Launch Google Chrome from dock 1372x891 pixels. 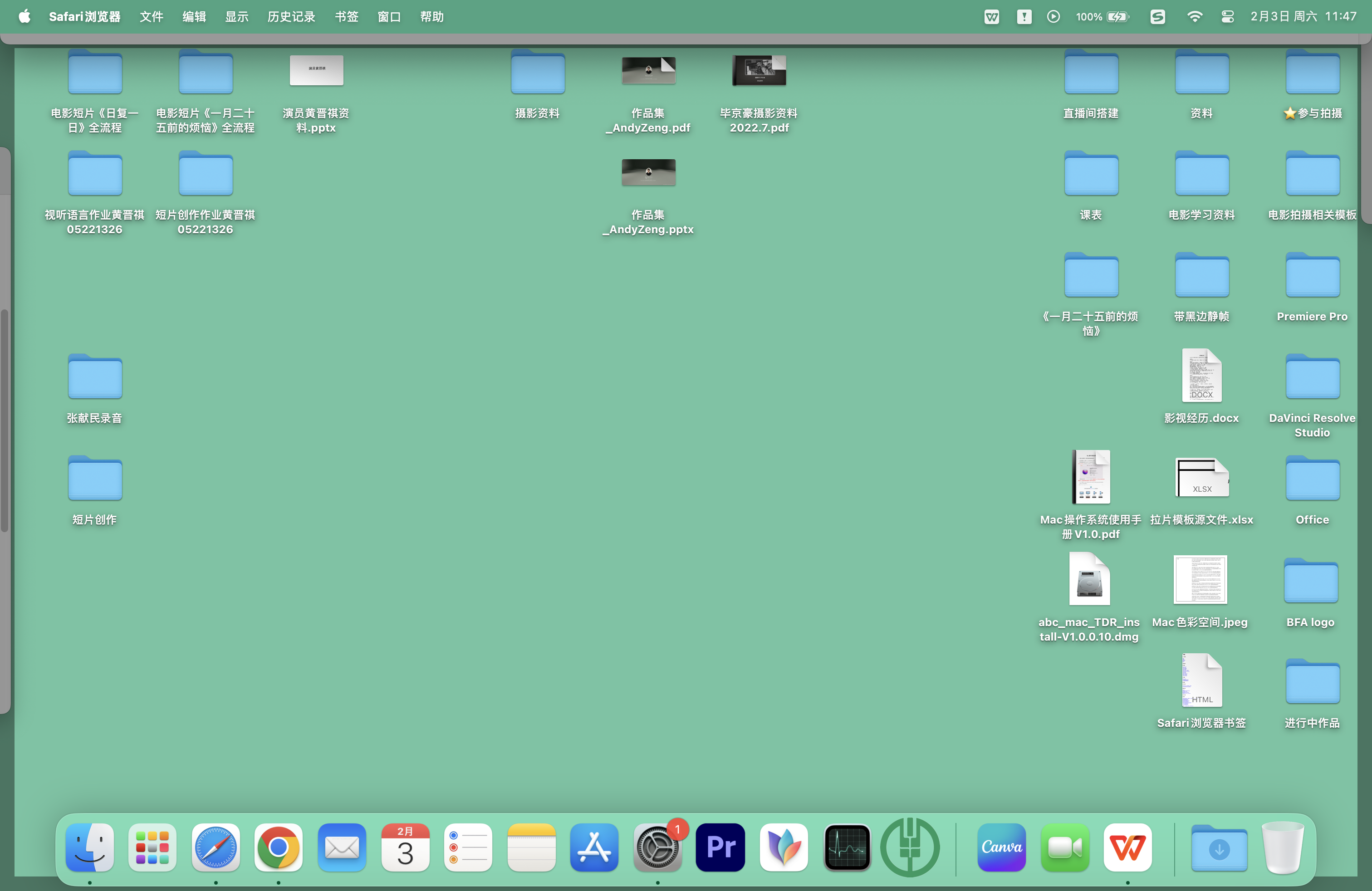point(279,847)
